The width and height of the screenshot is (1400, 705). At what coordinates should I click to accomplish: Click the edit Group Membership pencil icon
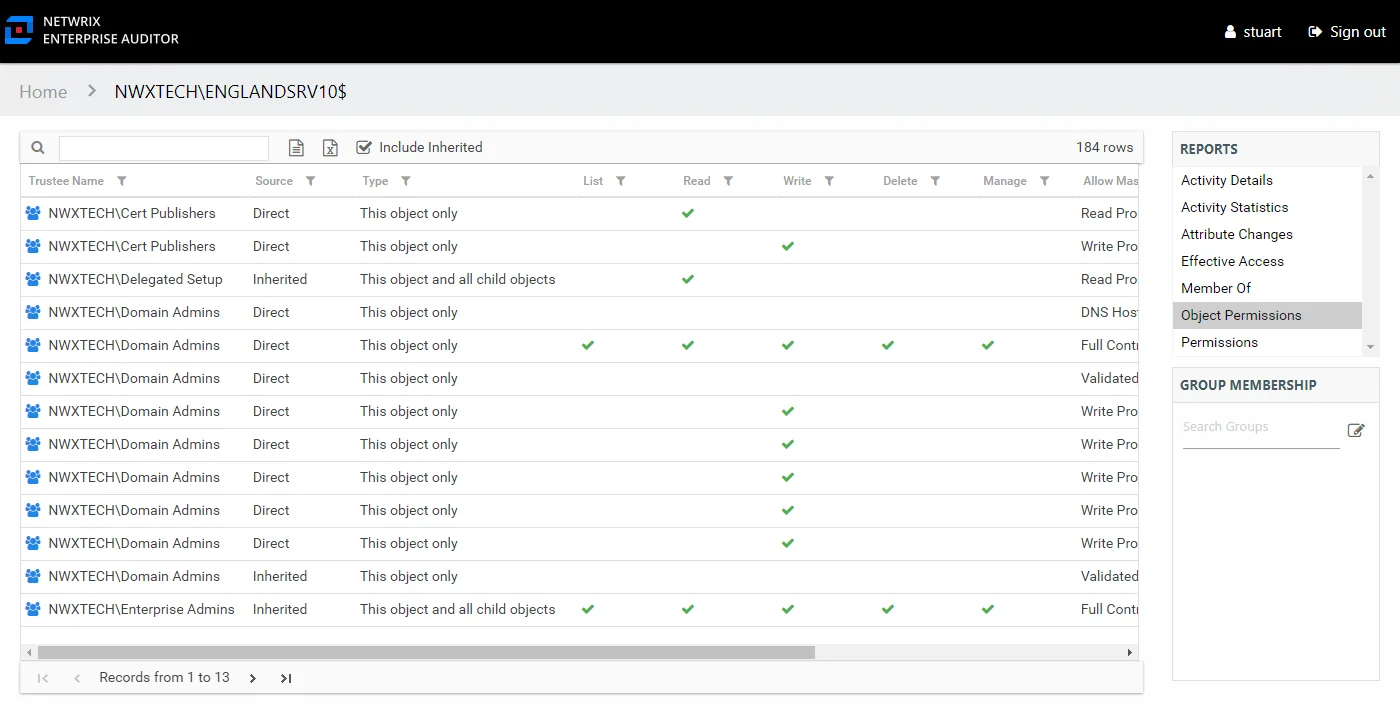click(1356, 430)
